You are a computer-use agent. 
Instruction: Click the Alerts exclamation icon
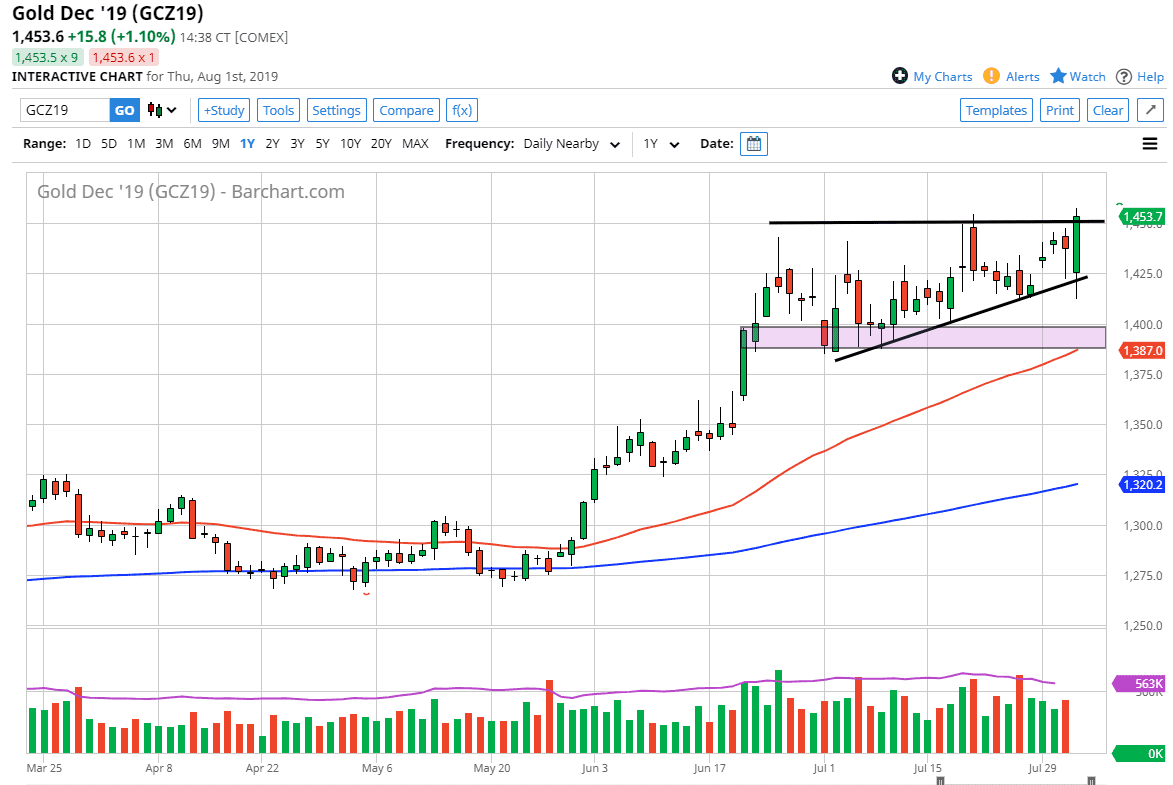tap(991, 76)
